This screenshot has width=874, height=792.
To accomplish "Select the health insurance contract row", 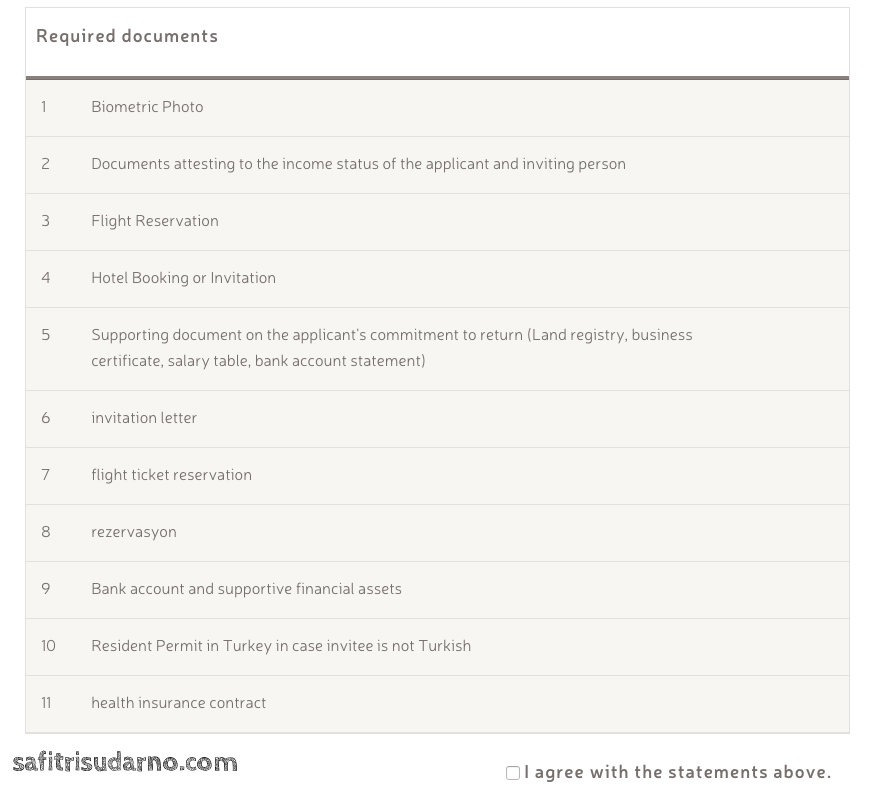I will pos(179,703).
